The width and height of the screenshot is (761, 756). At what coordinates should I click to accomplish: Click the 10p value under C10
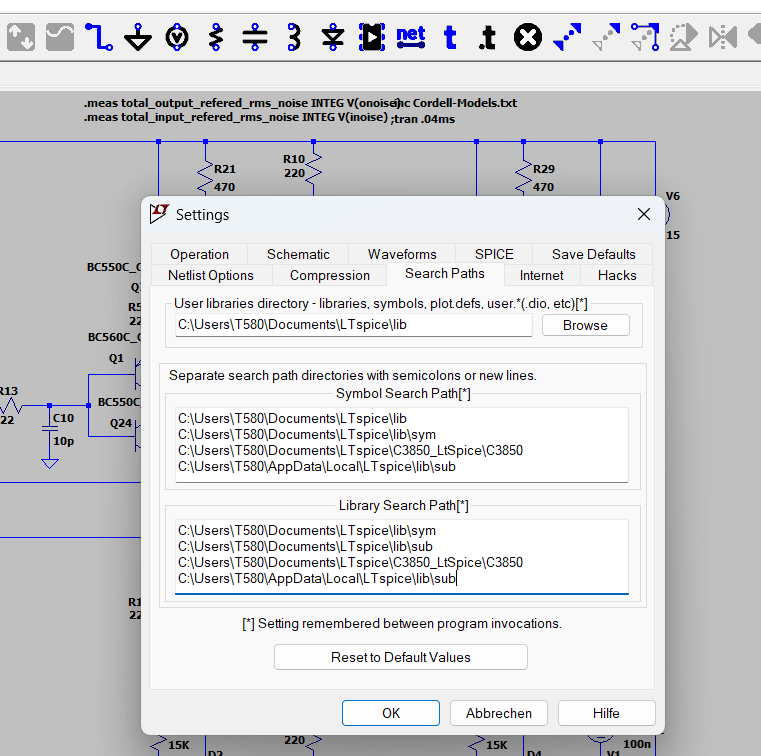pyautogui.click(x=64, y=441)
